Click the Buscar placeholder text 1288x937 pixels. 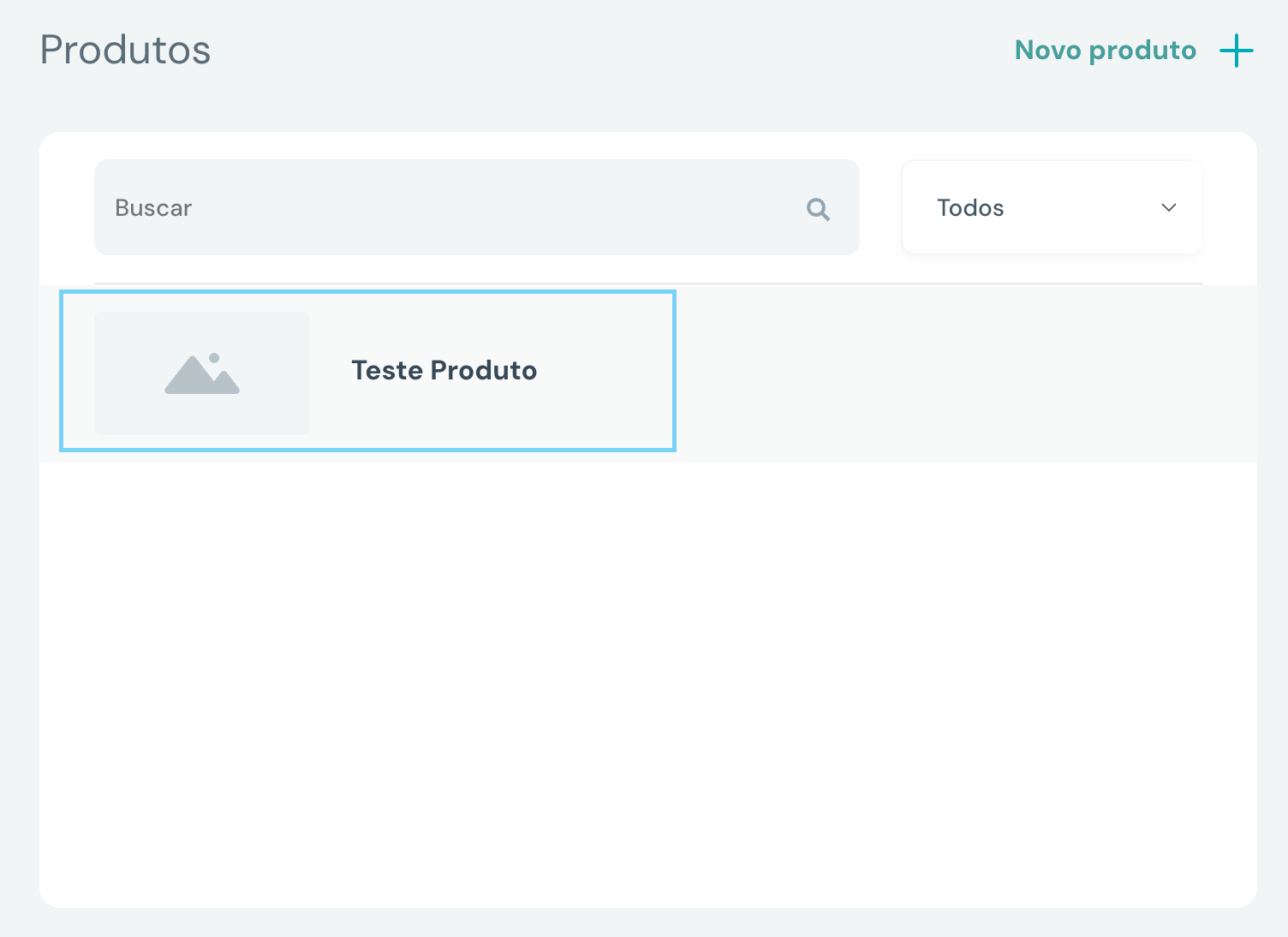click(x=153, y=208)
